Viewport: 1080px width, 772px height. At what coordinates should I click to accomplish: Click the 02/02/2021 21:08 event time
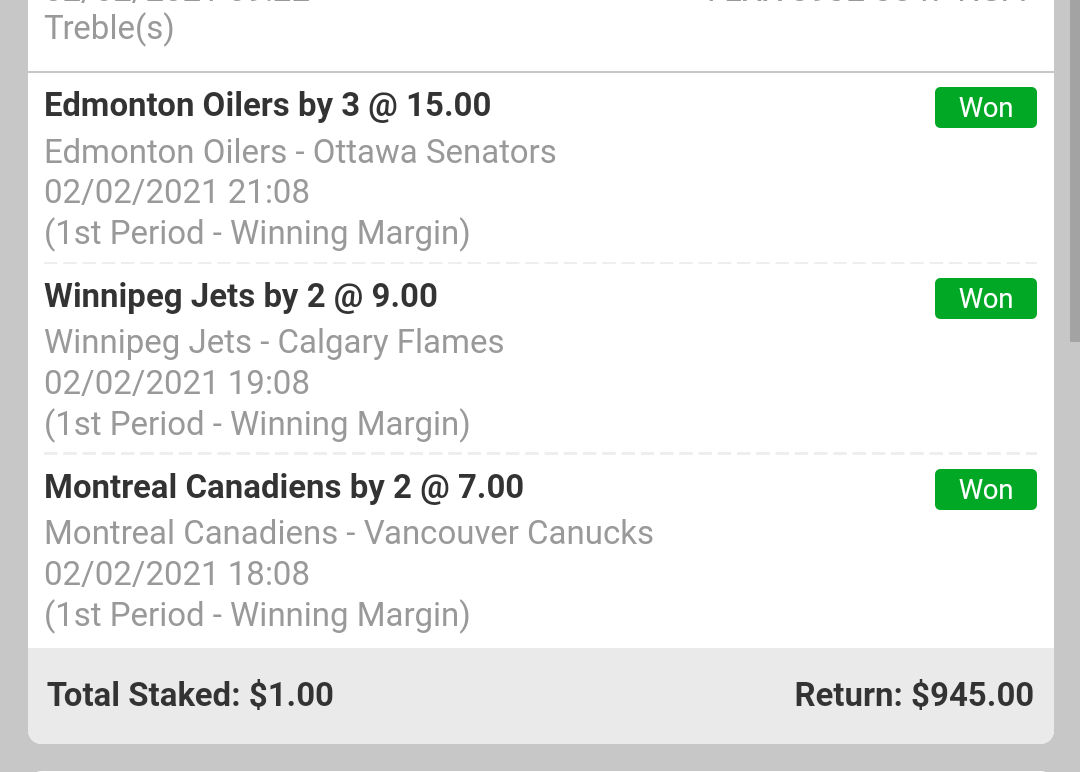pyautogui.click(x=177, y=192)
